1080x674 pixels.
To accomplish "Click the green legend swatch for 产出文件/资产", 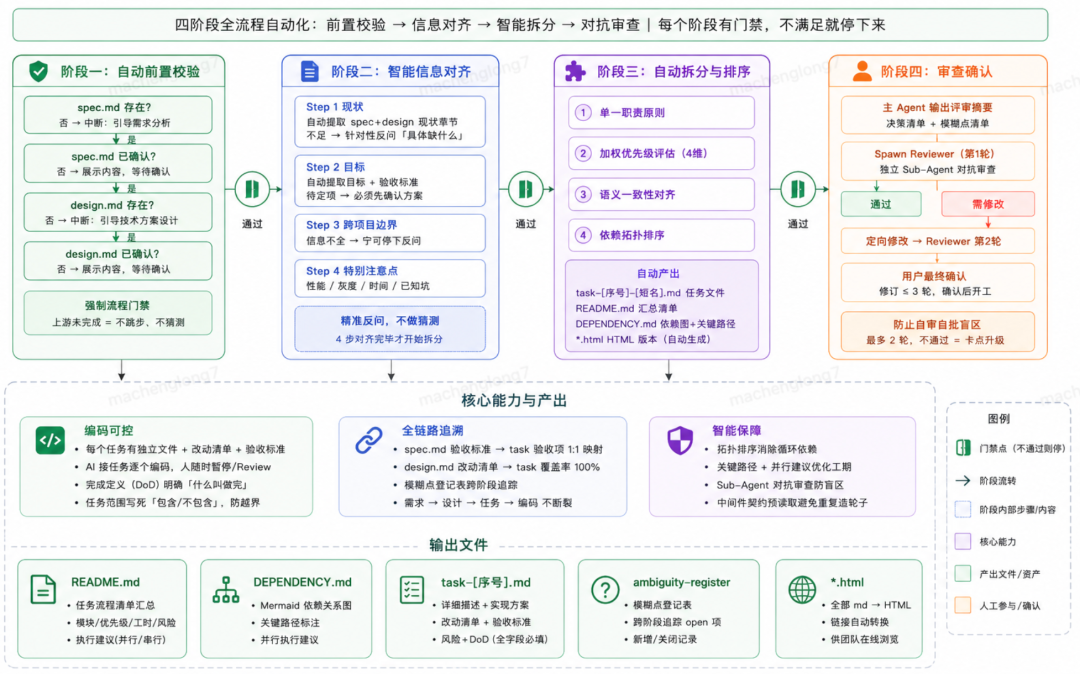I will tap(963, 573).
